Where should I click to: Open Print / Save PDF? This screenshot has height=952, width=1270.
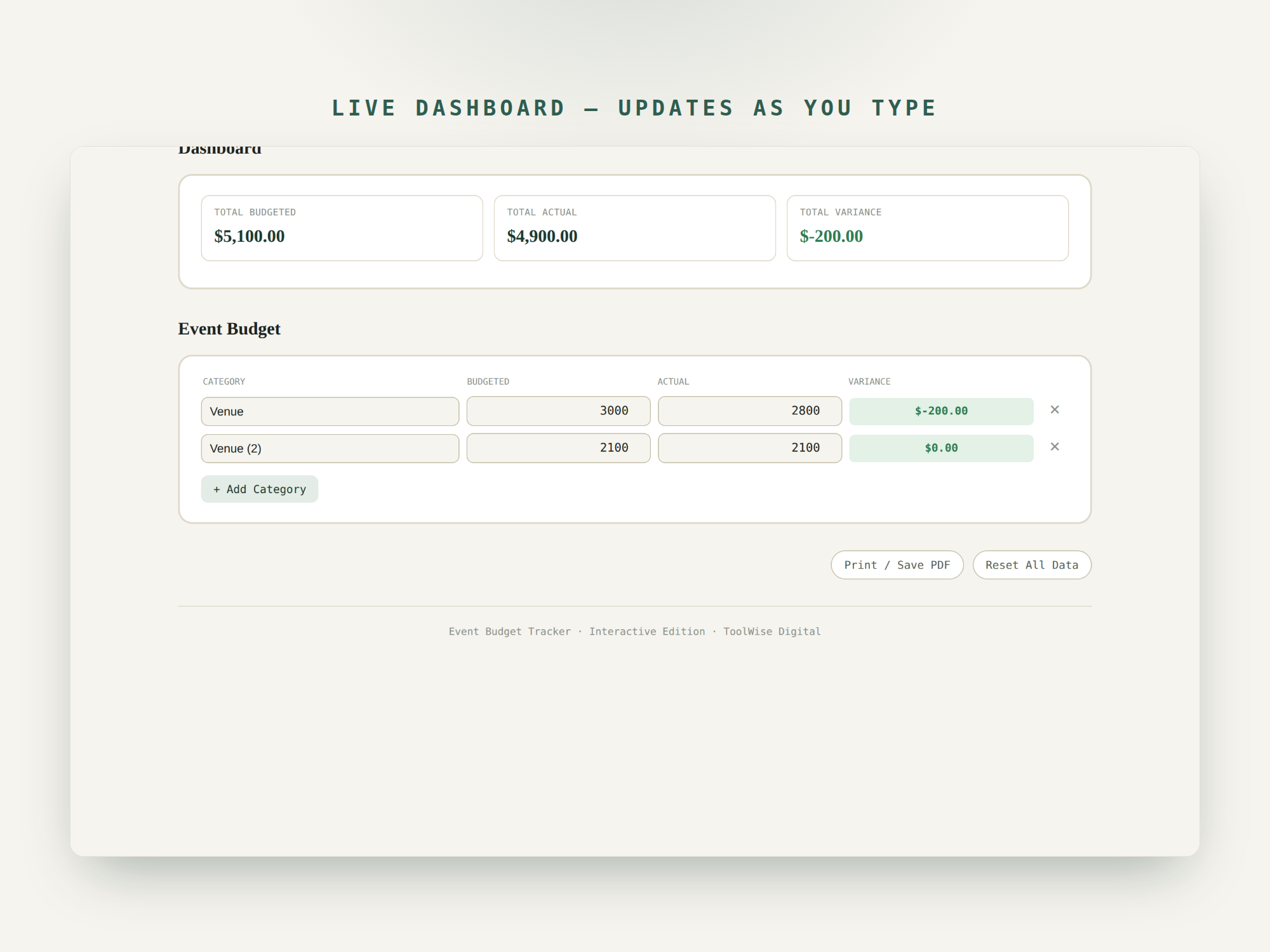click(x=897, y=565)
